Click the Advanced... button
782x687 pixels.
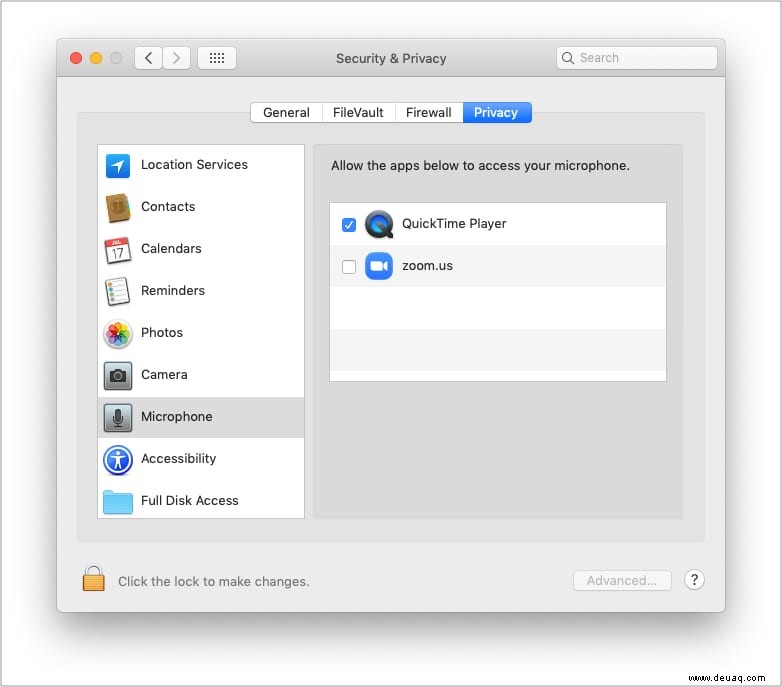point(622,581)
